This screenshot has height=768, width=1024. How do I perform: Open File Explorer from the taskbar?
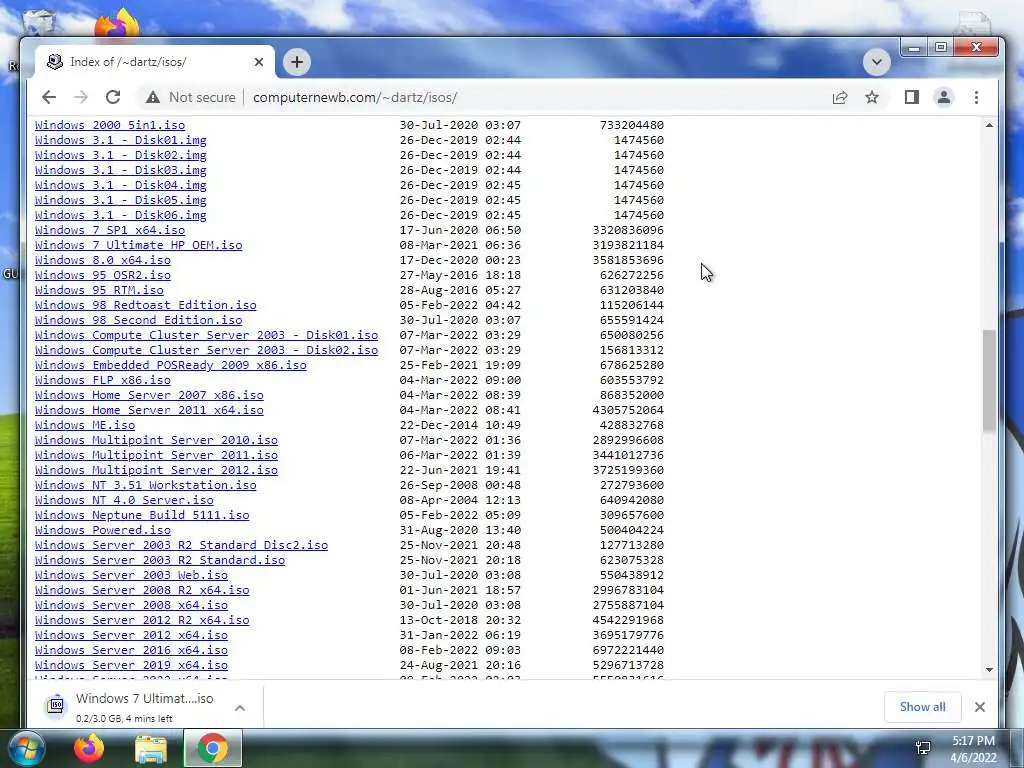(151, 749)
